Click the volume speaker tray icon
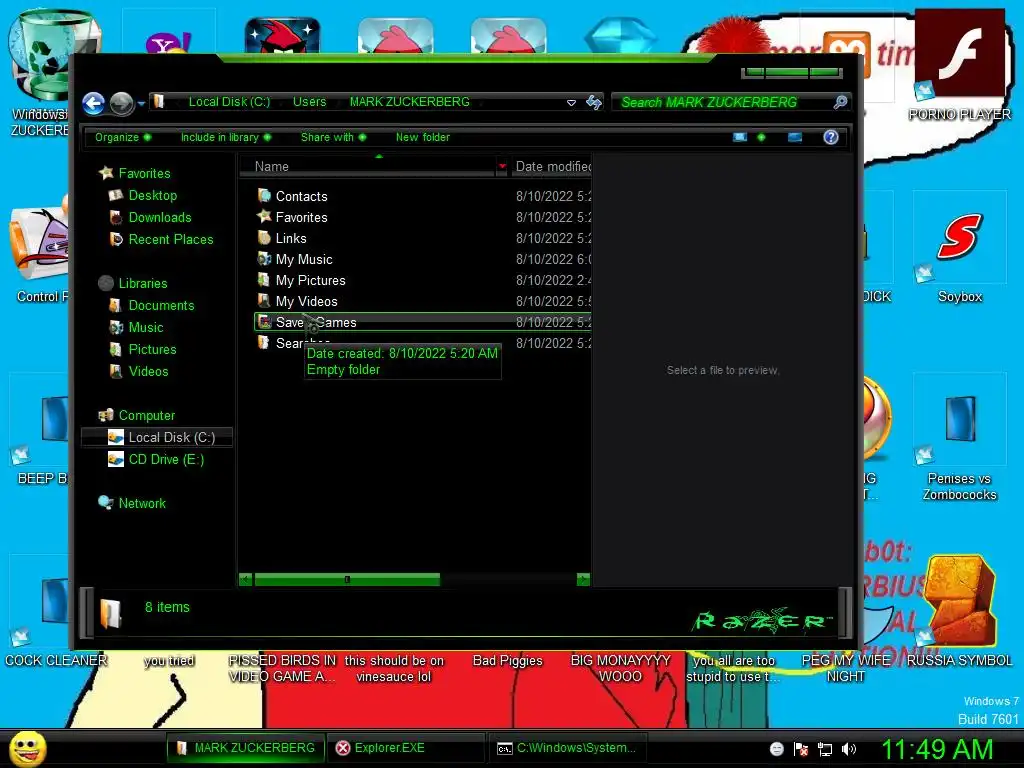 point(848,749)
